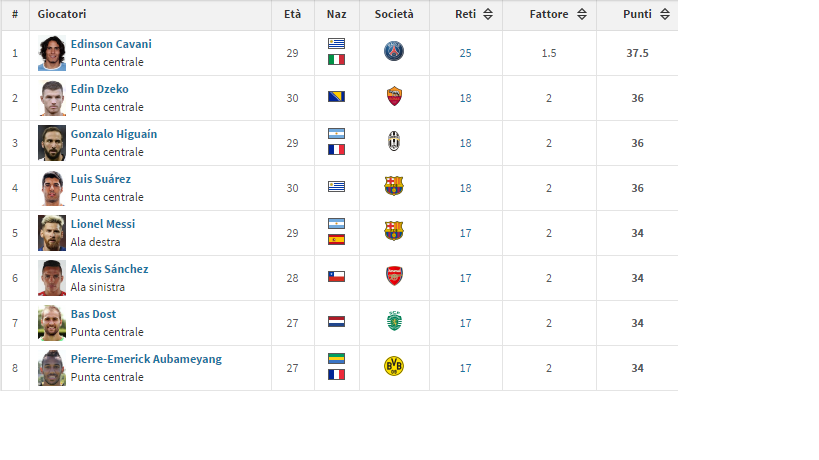This screenshot has width=819, height=460.
Task: Open the AS Roma club crest
Action: (394, 97)
